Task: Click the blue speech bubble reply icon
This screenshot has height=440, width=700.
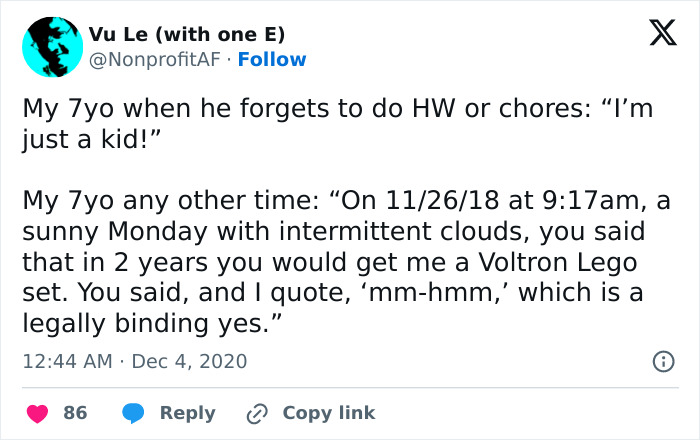Action: pyautogui.click(x=133, y=412)
